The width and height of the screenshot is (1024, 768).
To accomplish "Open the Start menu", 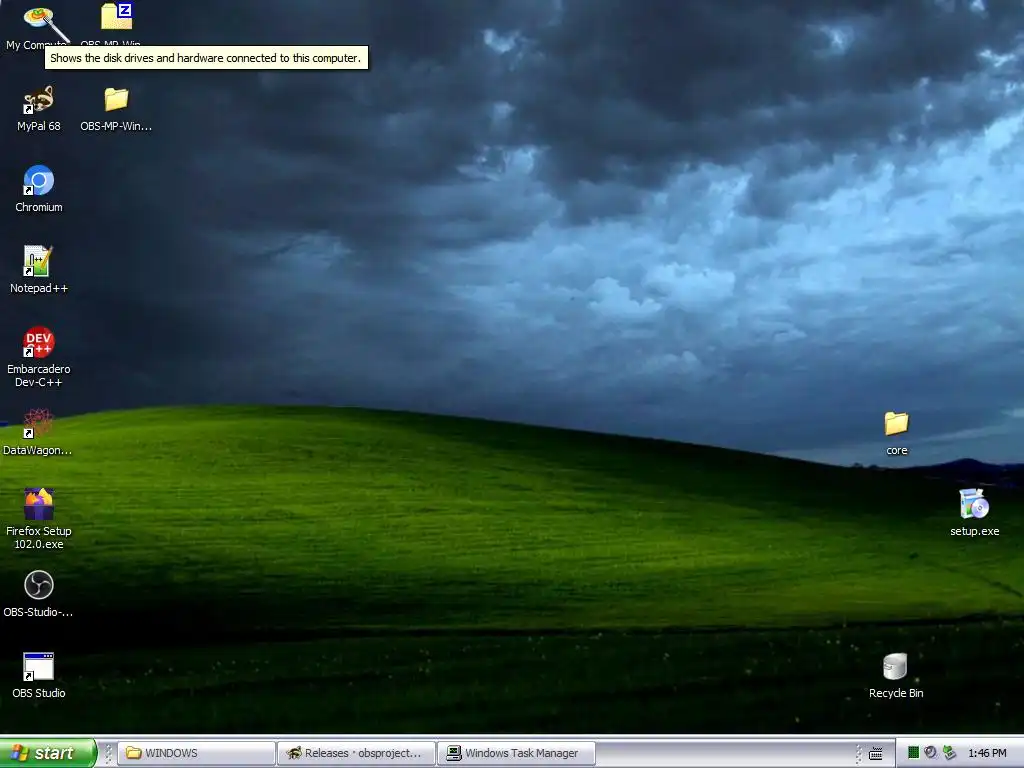I will pos(48,753).
